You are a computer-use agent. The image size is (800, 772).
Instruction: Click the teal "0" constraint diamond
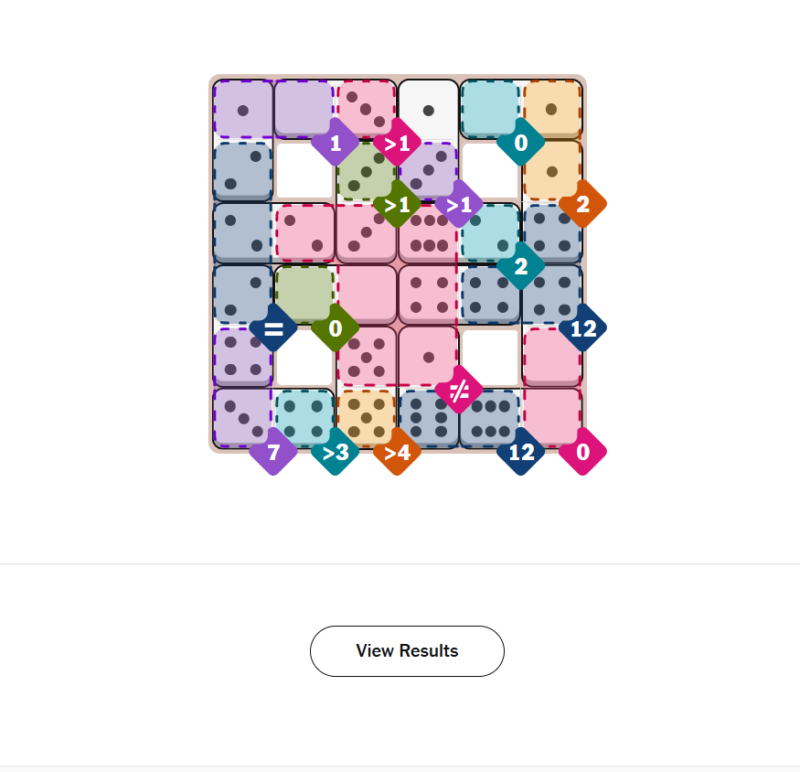(520, 143)
